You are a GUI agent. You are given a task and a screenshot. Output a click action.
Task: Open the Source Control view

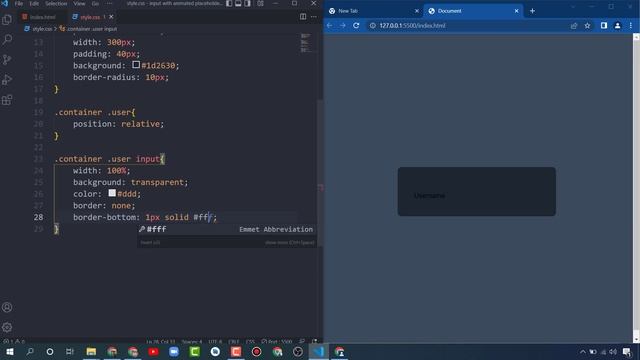click(x=7, y=60)
